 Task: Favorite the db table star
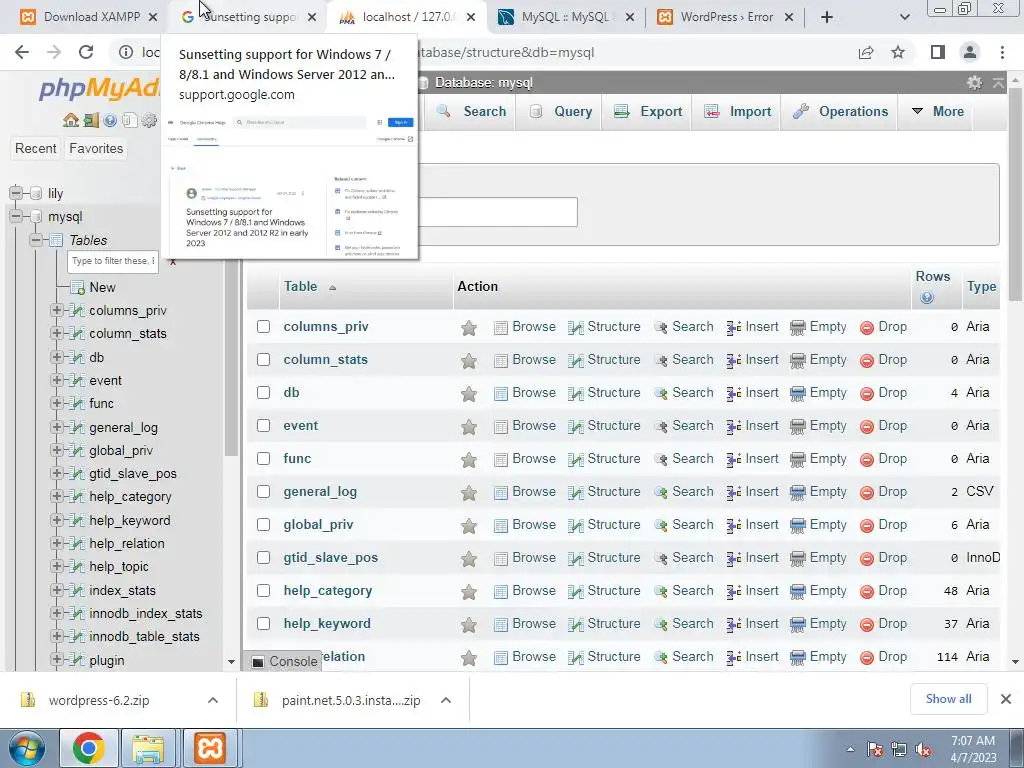469,393
